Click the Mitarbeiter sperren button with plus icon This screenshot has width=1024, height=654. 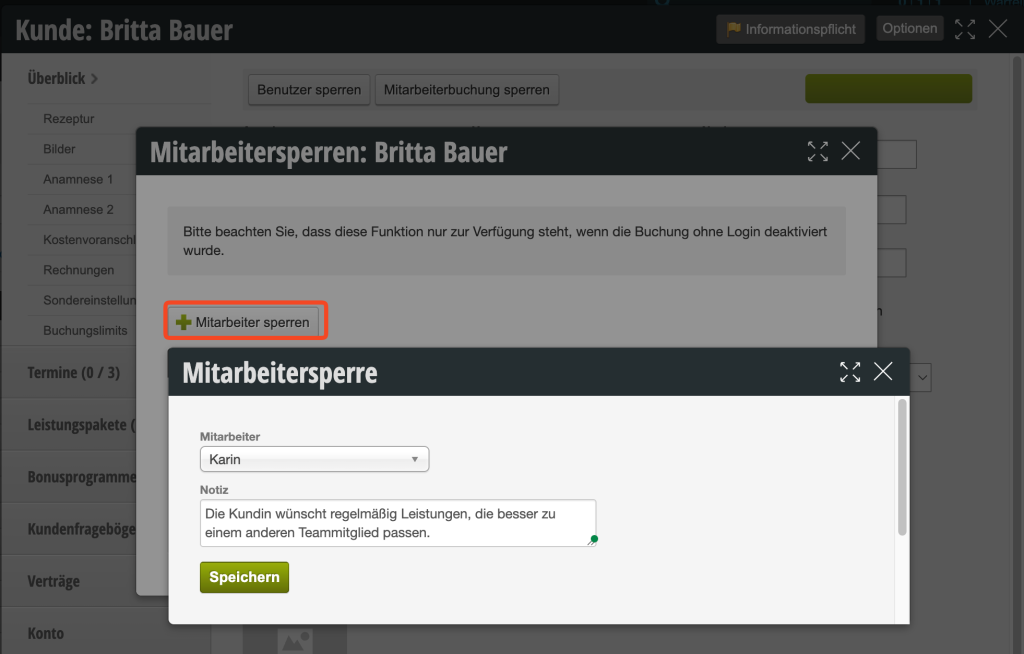tap(243, 322)
